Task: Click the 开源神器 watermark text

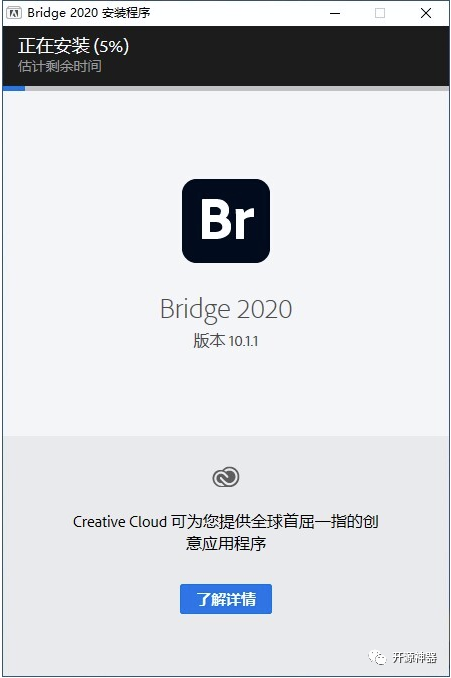Action: pos(415,658)
